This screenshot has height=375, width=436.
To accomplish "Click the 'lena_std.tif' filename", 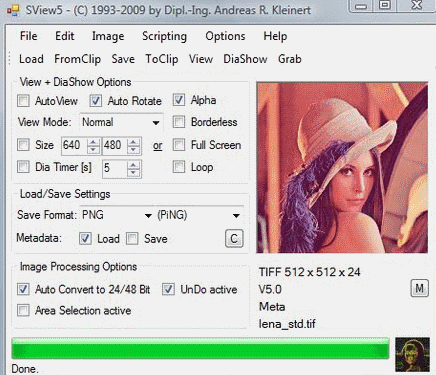I will click(x=287, y=324).
